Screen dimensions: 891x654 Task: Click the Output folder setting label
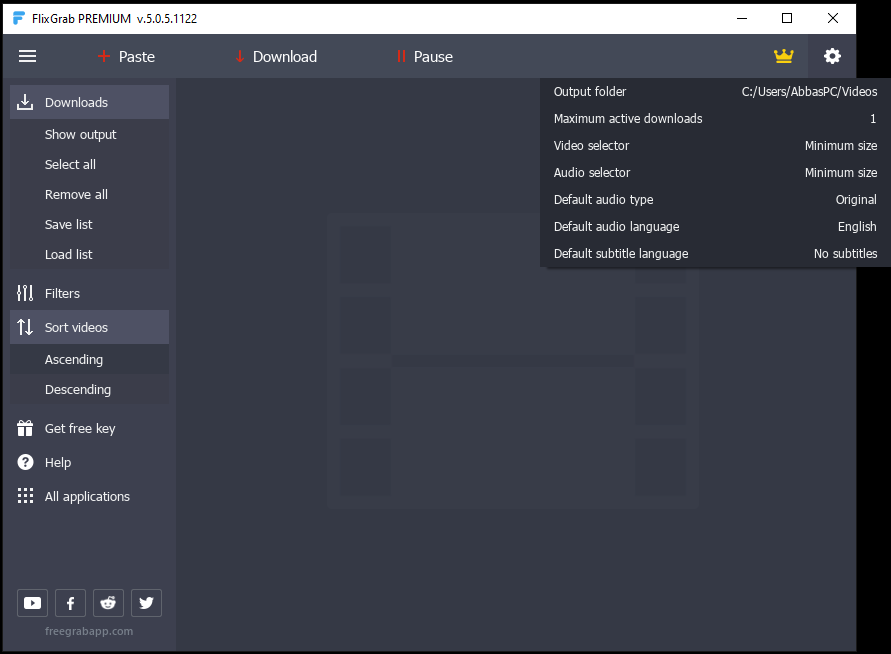(590, 91)
